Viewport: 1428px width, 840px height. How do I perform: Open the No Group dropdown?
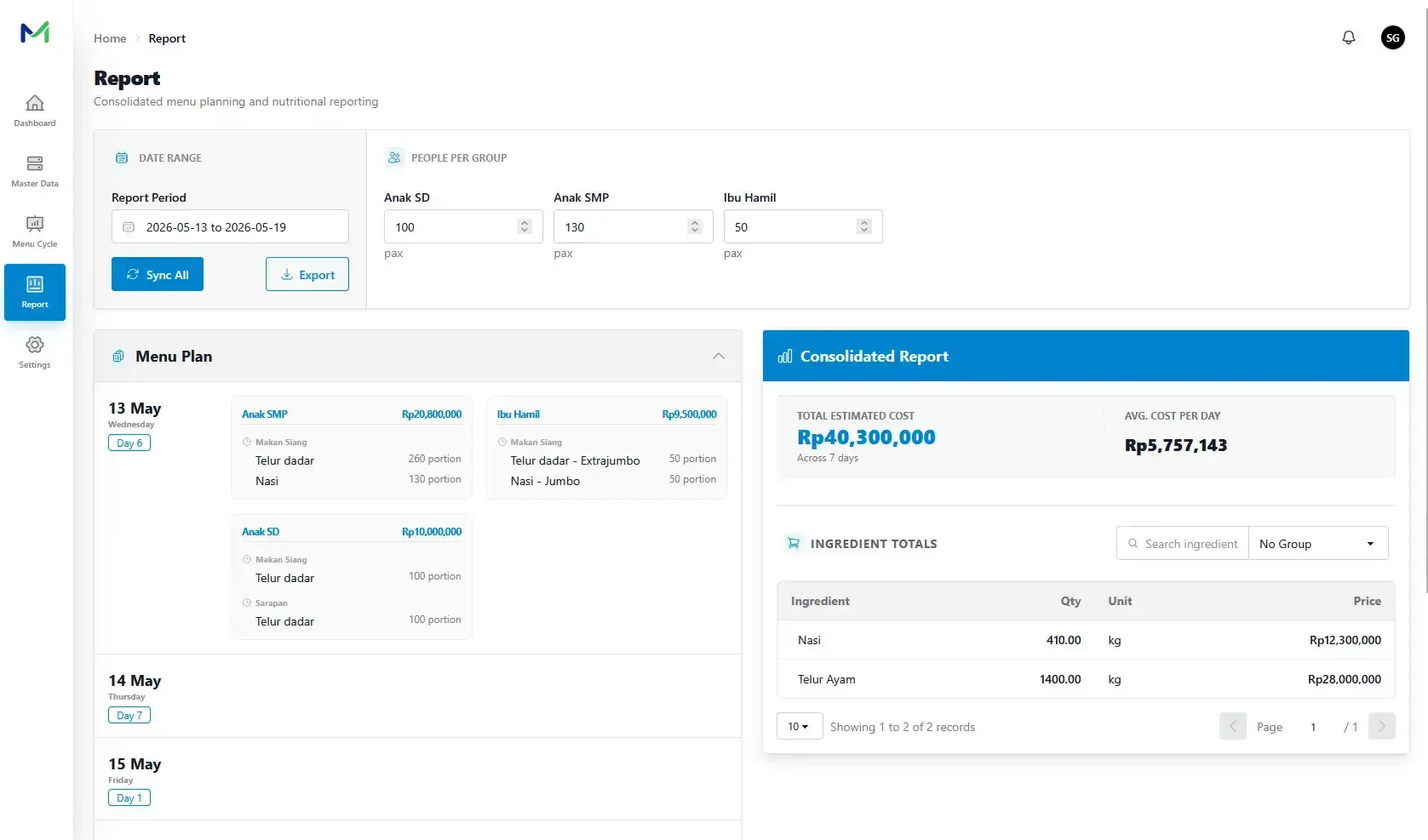pos(1318,543)
